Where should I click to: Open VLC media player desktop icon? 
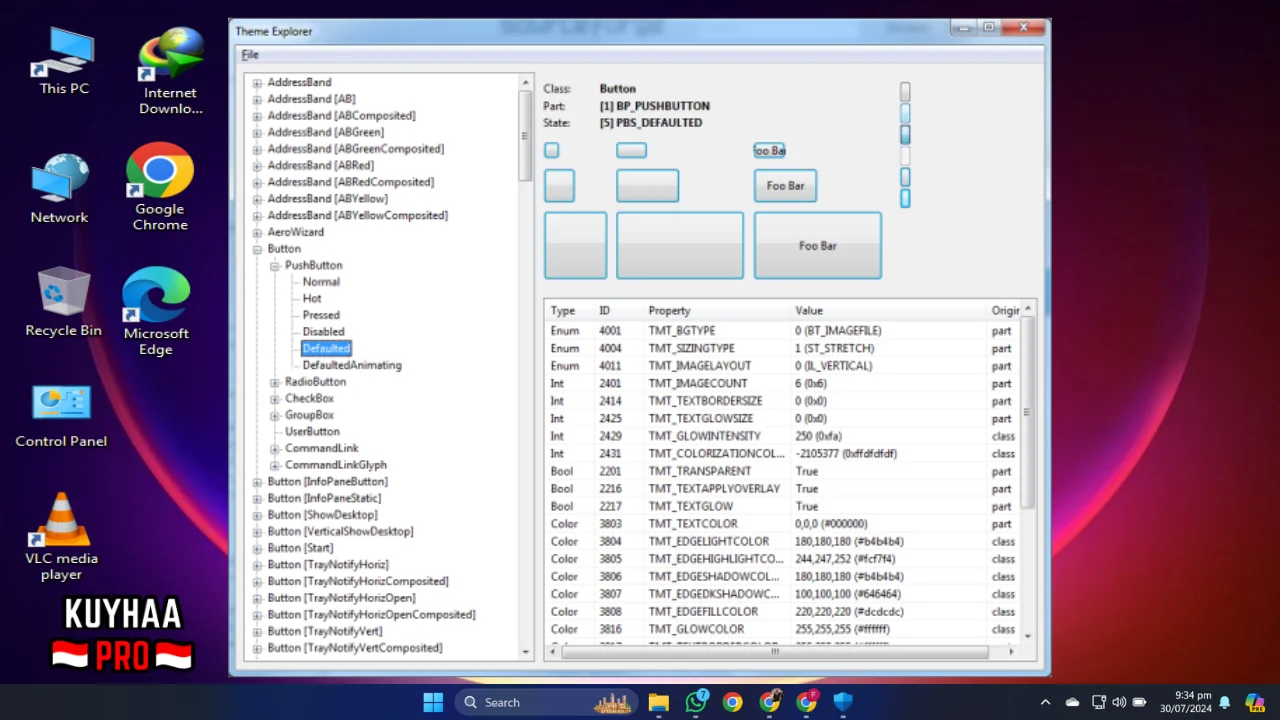click(x=62, y=537)
